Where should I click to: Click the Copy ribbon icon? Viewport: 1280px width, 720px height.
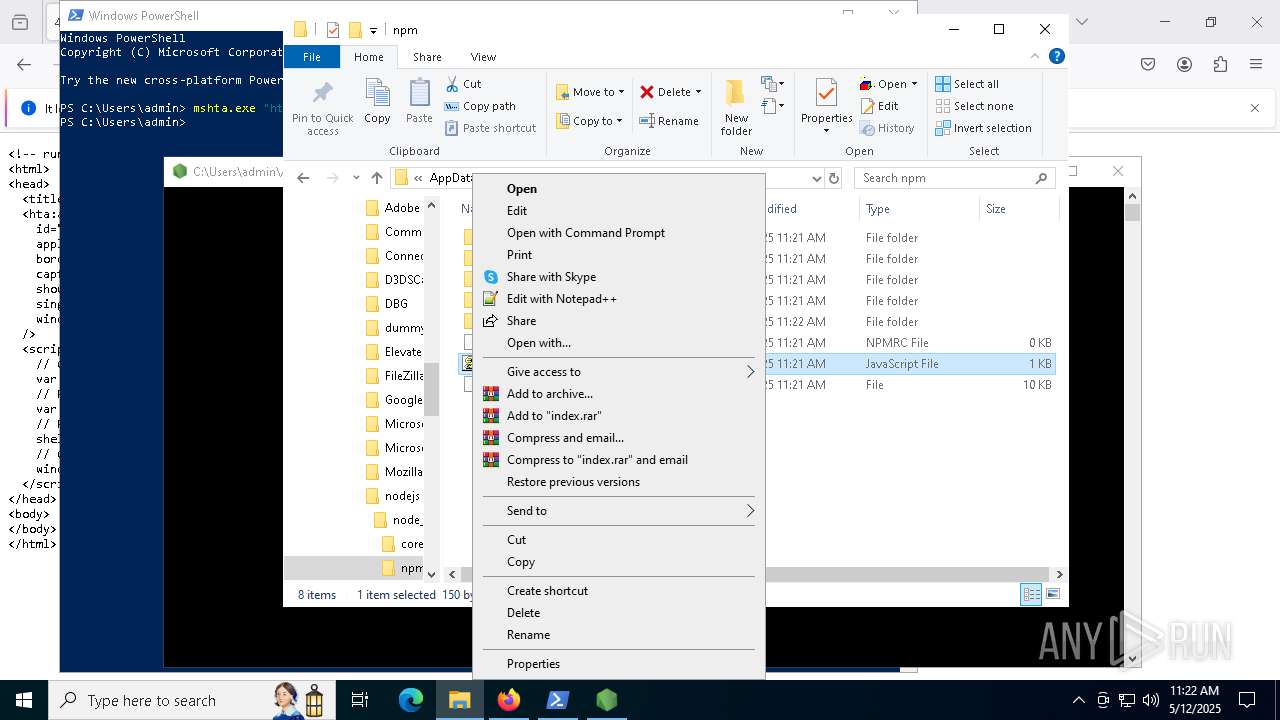[377, 101]
